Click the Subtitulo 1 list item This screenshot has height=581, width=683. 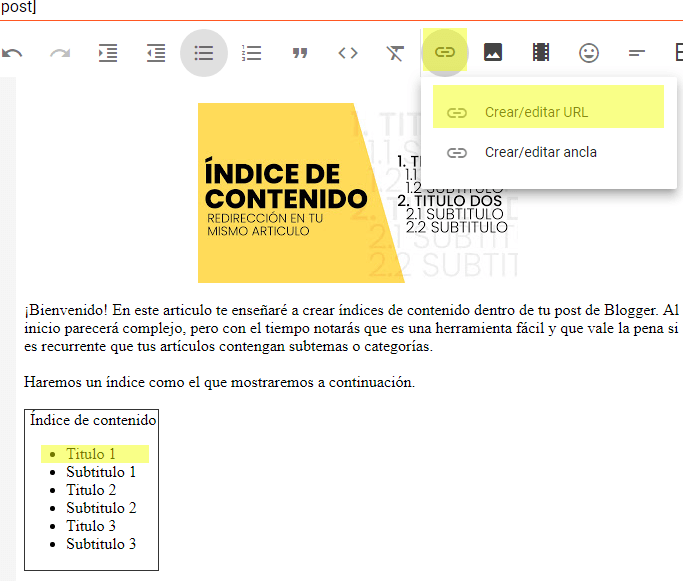pyautogui.click(x=101, y=472)
